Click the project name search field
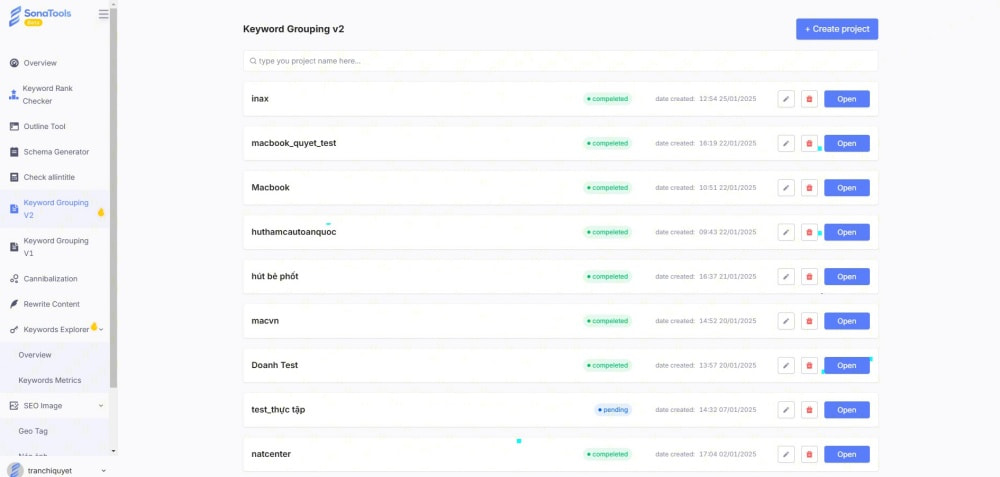Screen dimensions: 1000x477 [560, 61]
